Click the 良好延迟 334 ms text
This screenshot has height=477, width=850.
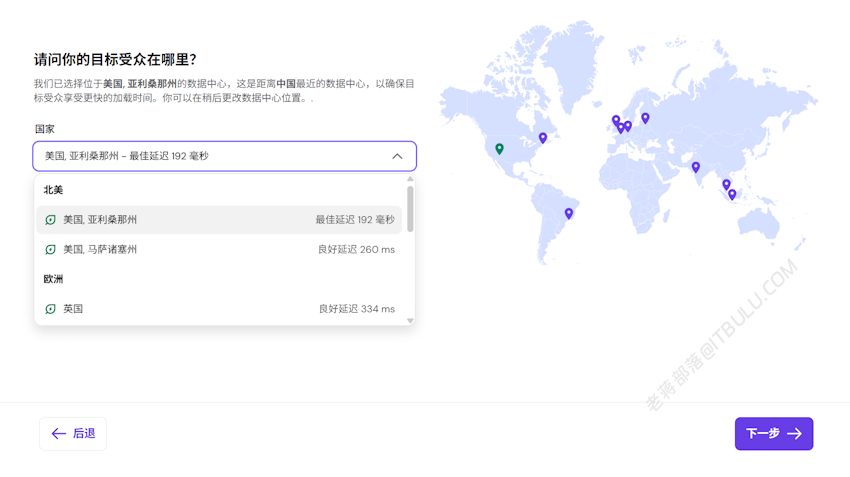point(357,308)
